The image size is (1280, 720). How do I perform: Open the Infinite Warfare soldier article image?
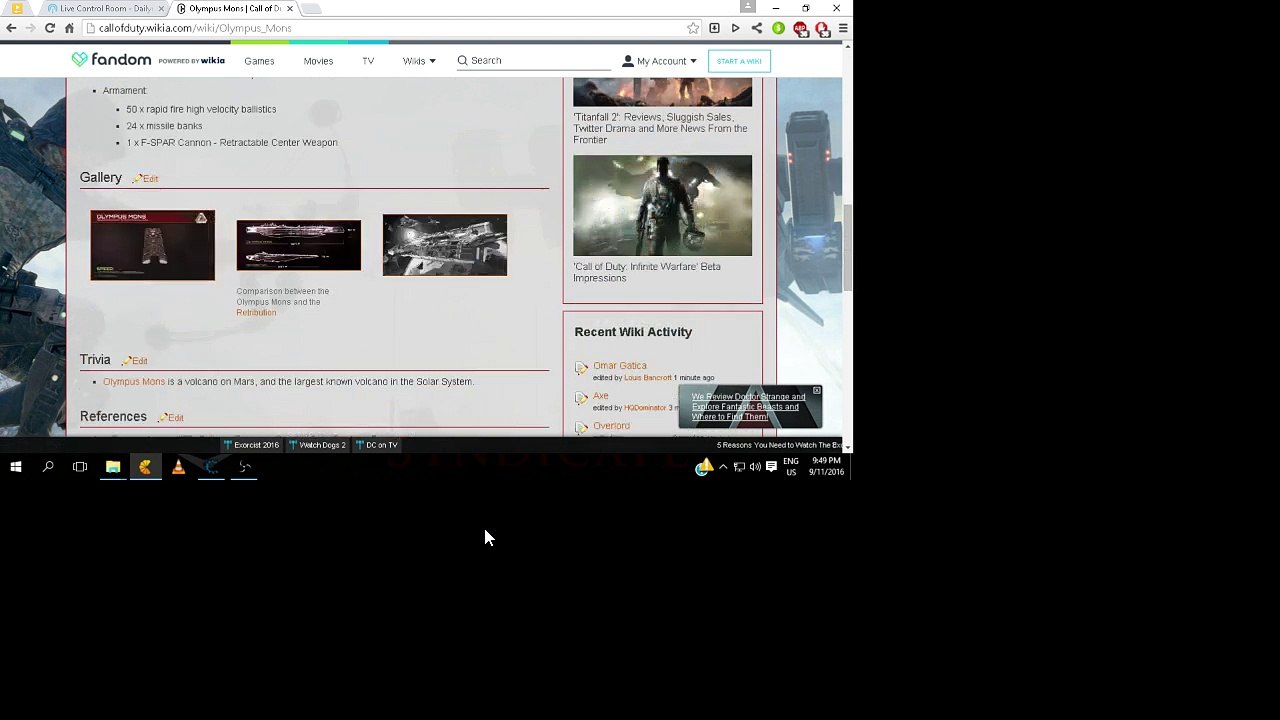coord(662,205)
